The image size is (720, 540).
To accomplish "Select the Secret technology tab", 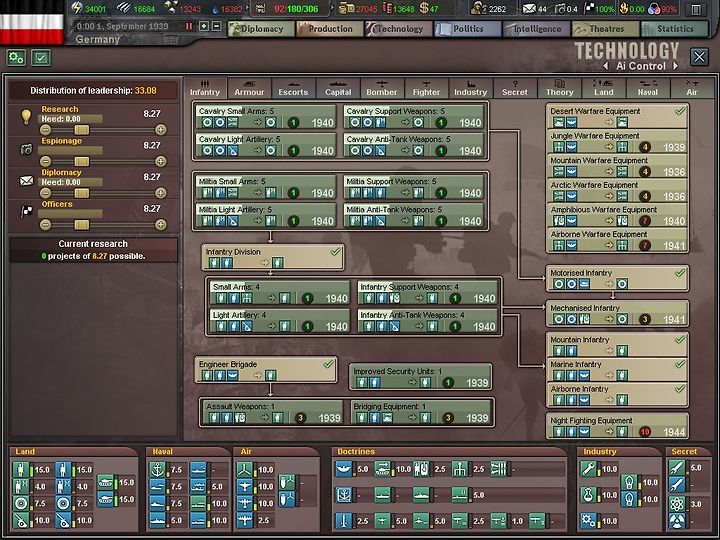I will click(x=515, y=87).
